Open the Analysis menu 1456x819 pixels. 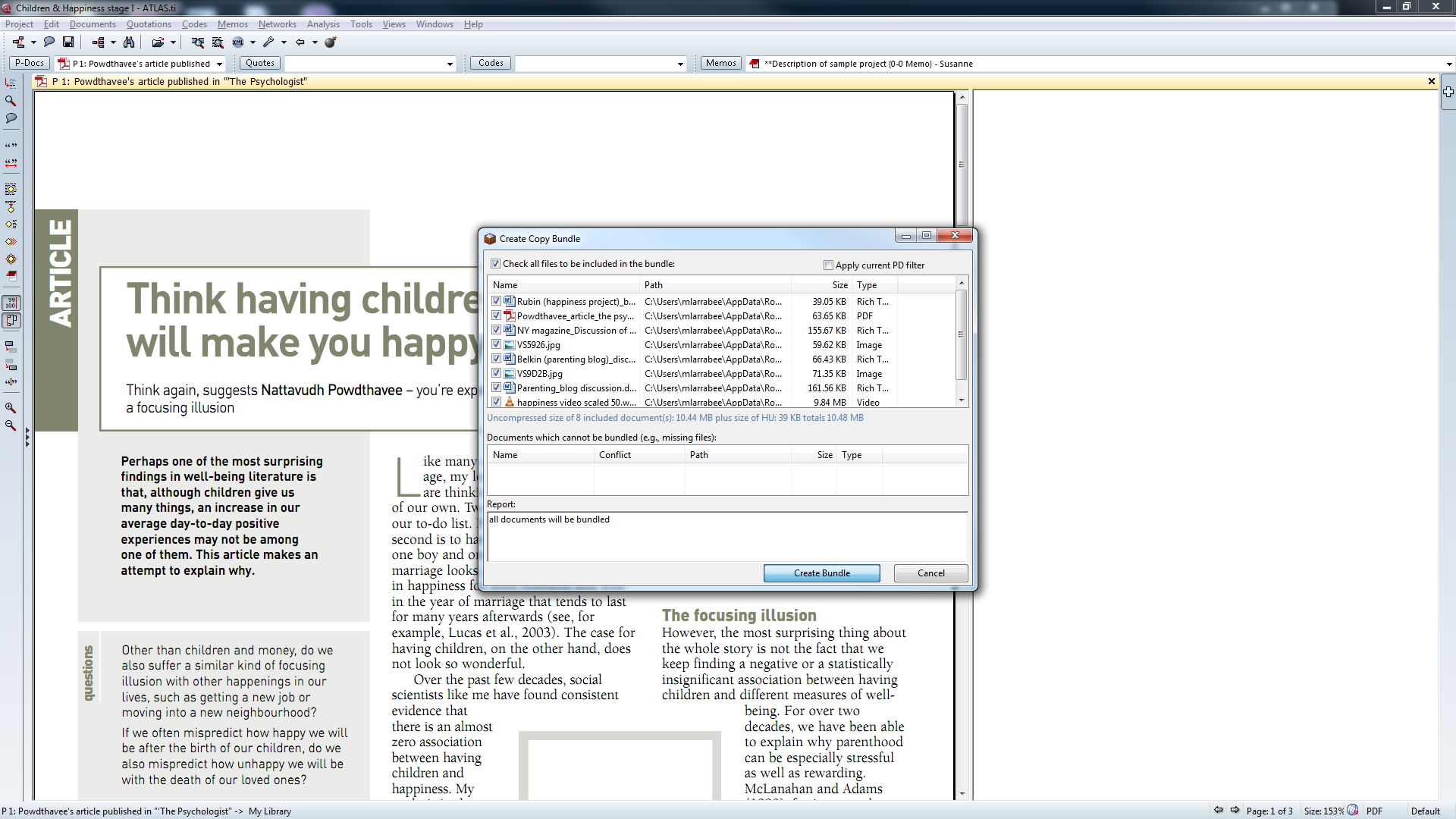pos(323,24)
